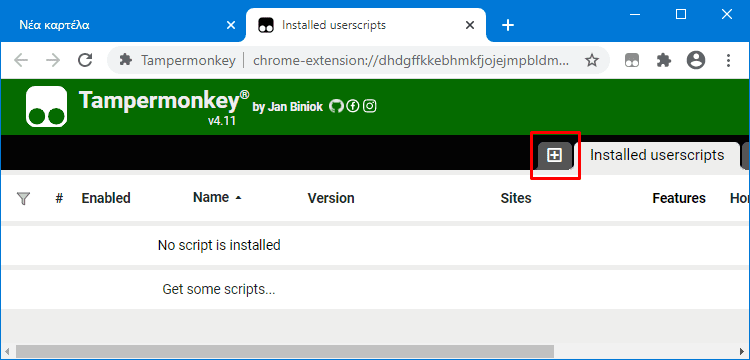Viewport: 750px width, 360px height.
Task: Open Chrome three-dot menu
Action: [x=728, y=60]
